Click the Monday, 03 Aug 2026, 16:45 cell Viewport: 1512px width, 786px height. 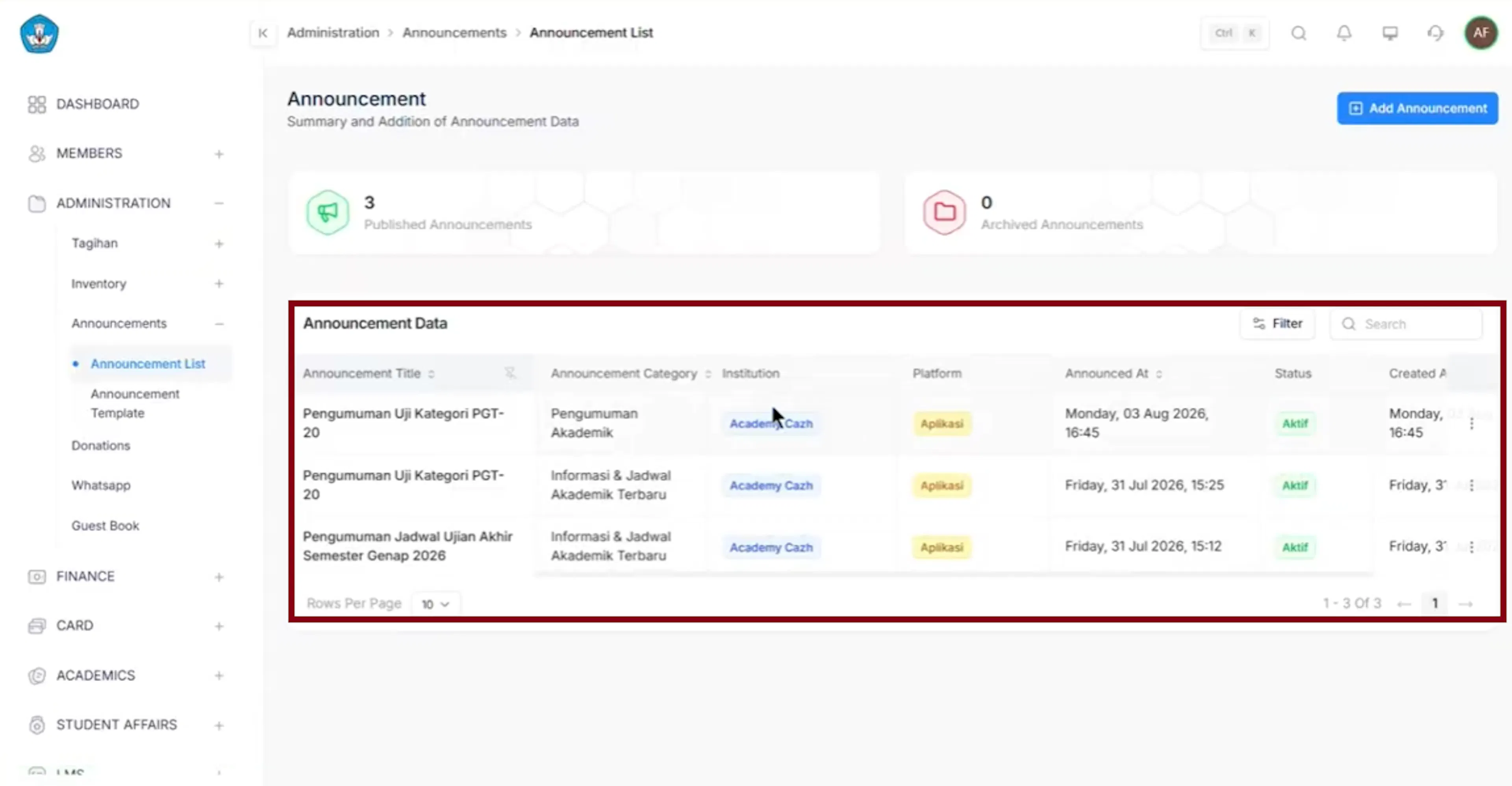(x=1137, y=423)
